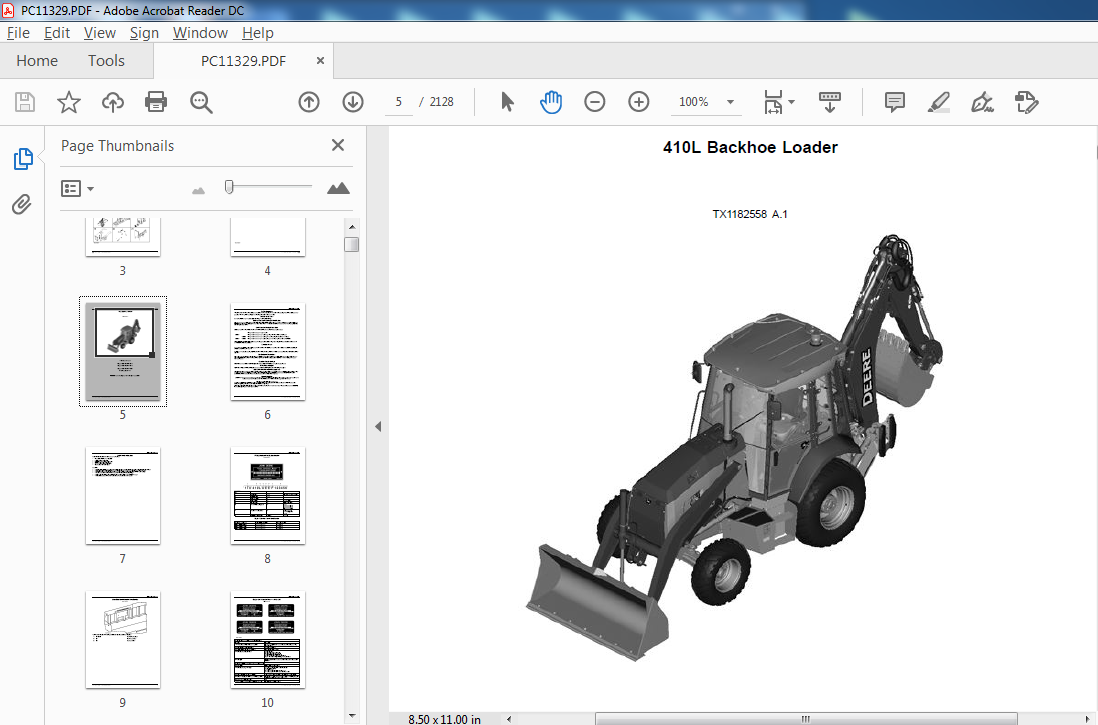Open the Find text search tool
Viewport: 1098px width, 725px height.
coord(201,102)
